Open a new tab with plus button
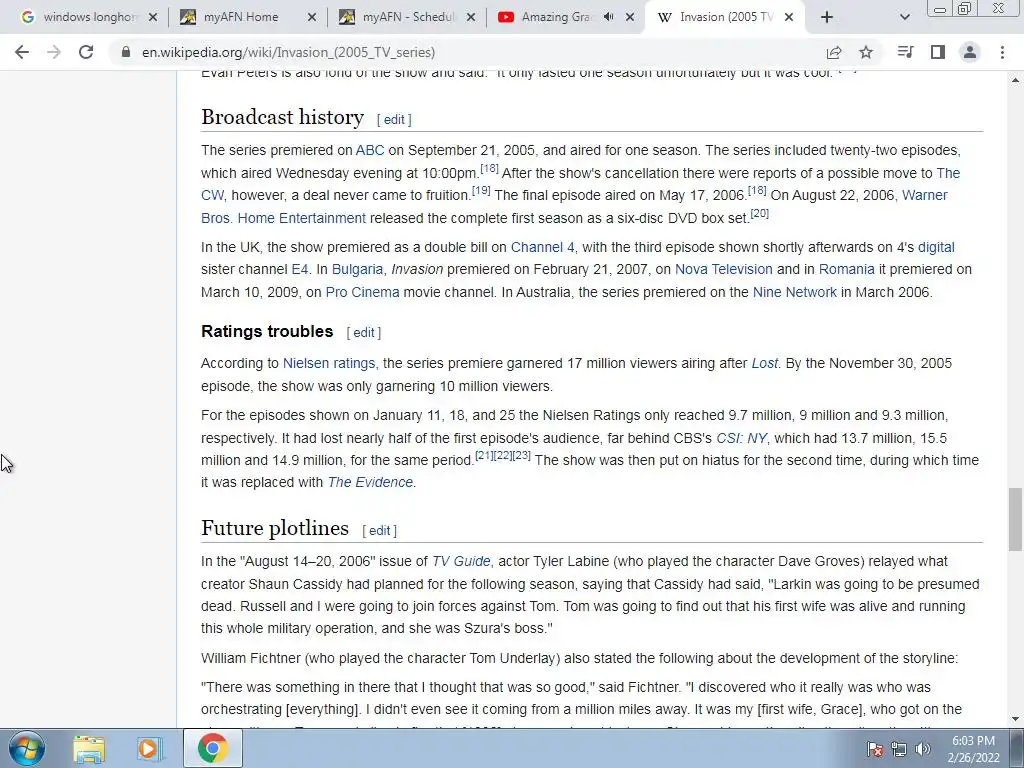1024x768 pixels. click(827, 18)
